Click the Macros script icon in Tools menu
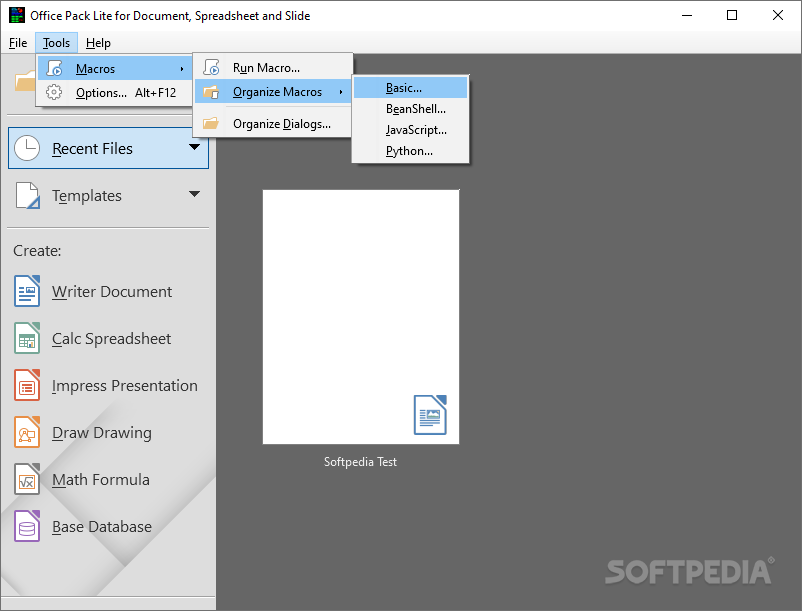802x611 pixels. click(54, 68)
